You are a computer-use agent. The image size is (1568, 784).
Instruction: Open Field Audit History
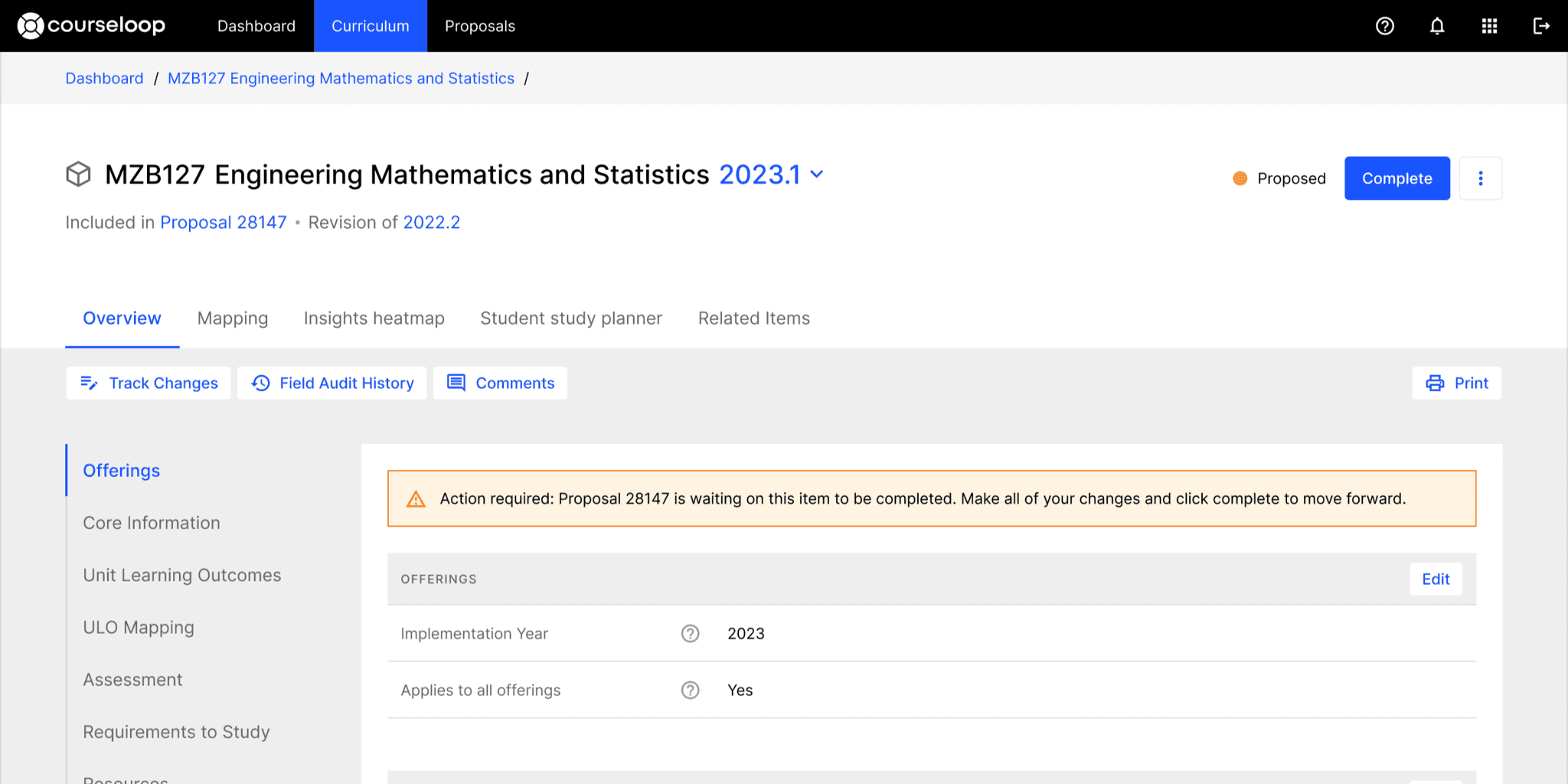[x=332, y=383]
